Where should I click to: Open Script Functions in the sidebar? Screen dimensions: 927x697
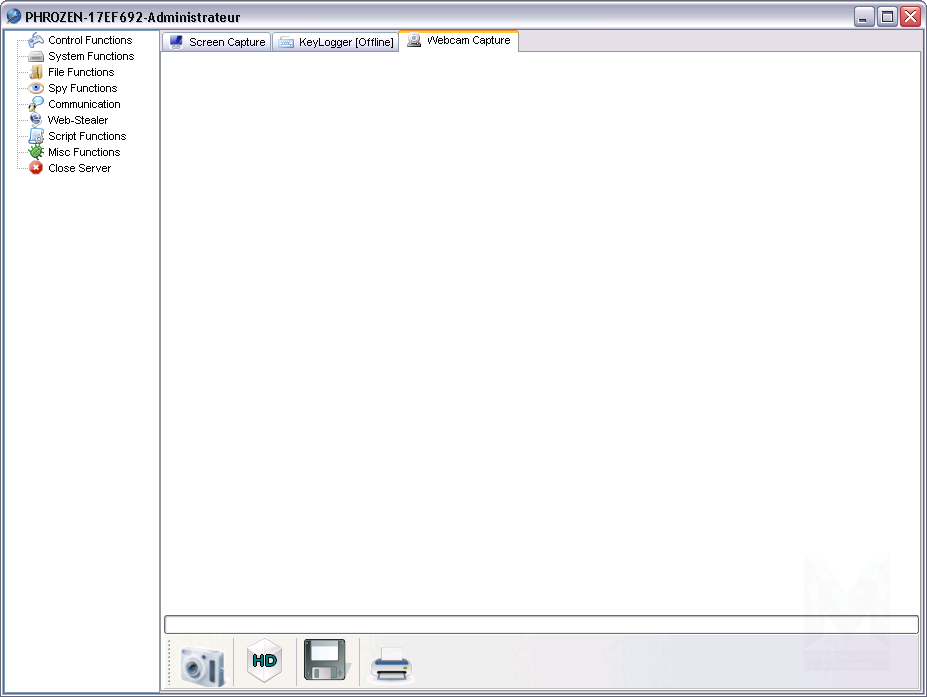pyautogui.click(x=87, y=136)
